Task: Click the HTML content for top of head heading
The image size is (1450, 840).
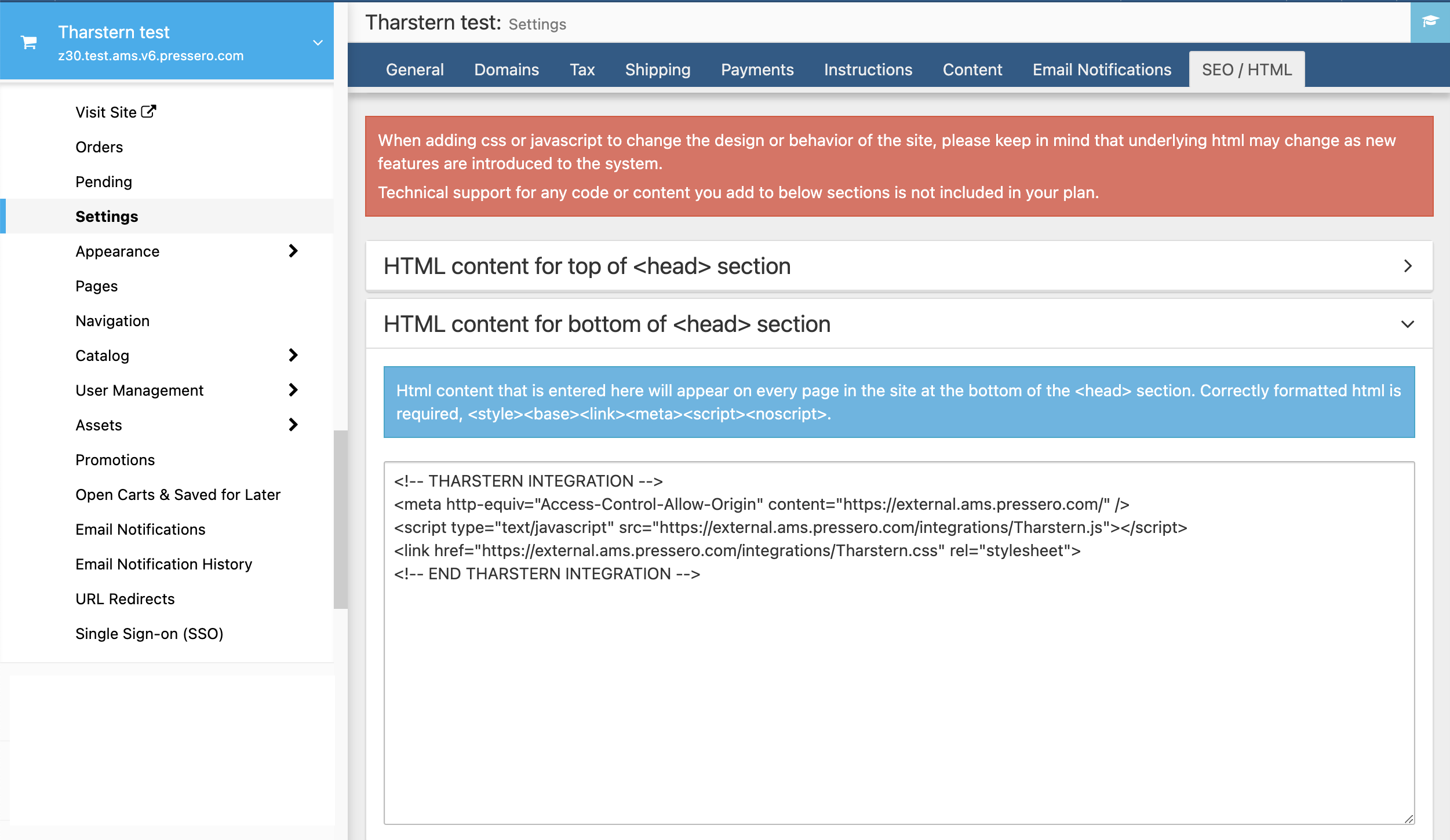Action: (x=587, y=266)
